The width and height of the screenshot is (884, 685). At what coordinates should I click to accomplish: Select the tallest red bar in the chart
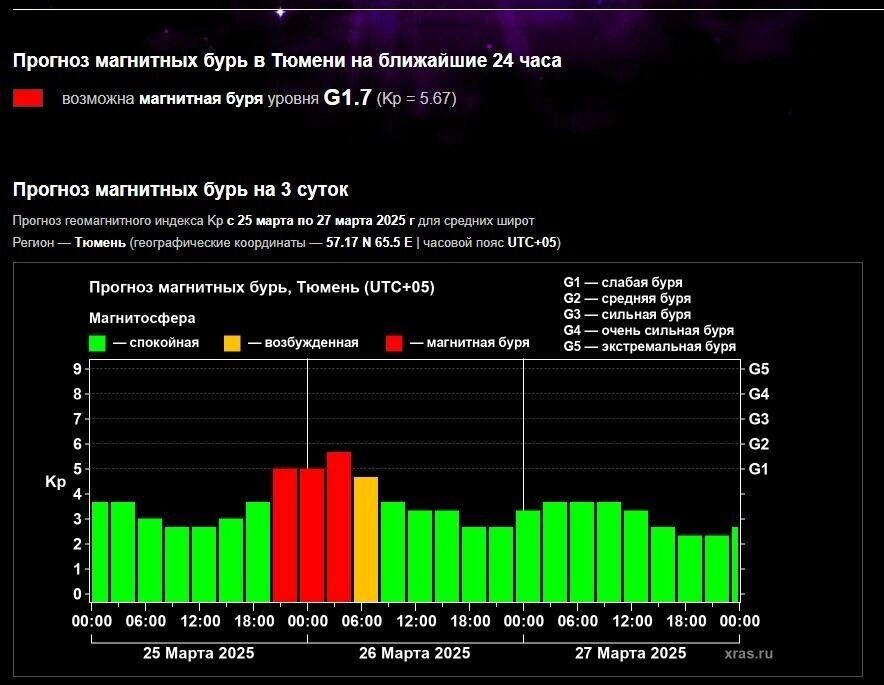pos(339,527)
